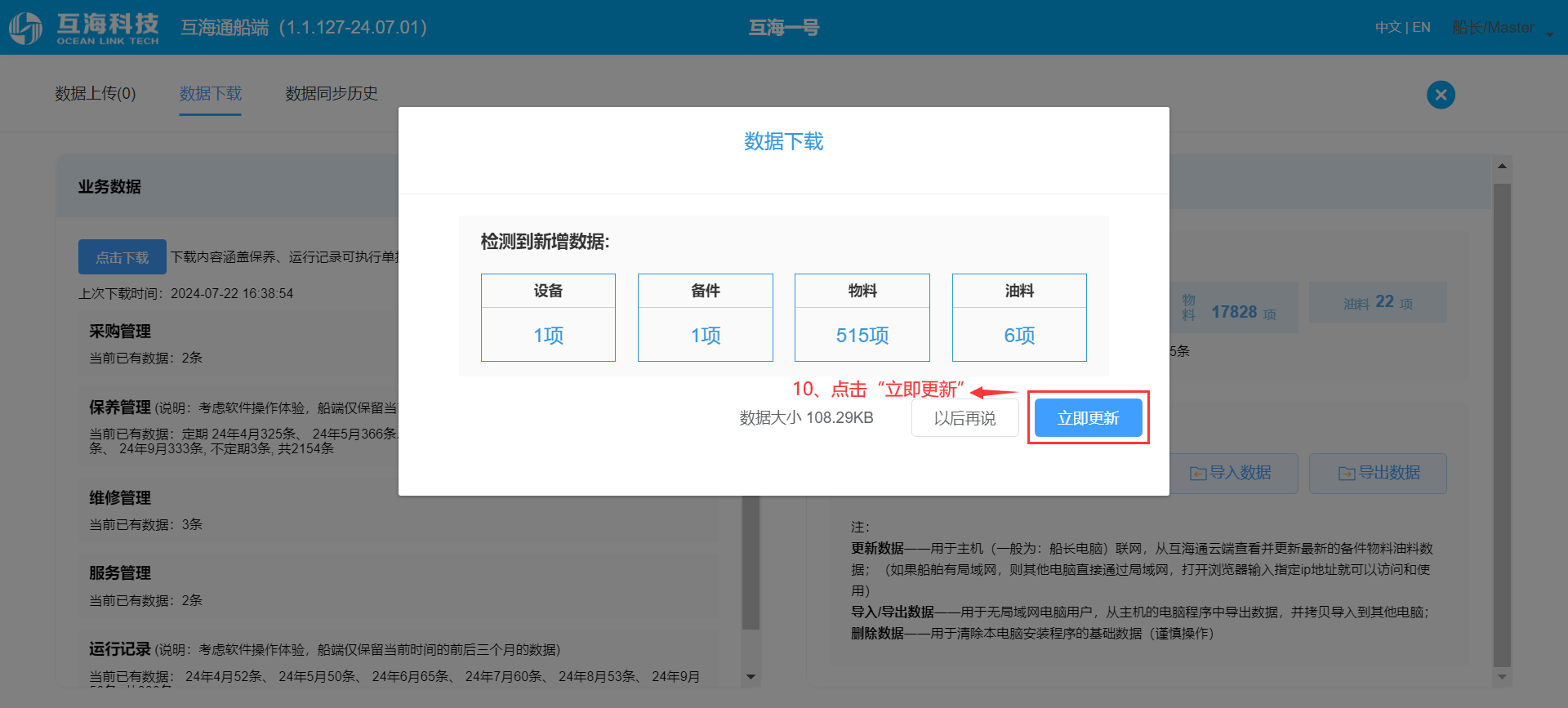This screenshot has height=708, width=1568.
Task: Click the import folder icon in 导入数据
Action: click(x=1198, y=474)
